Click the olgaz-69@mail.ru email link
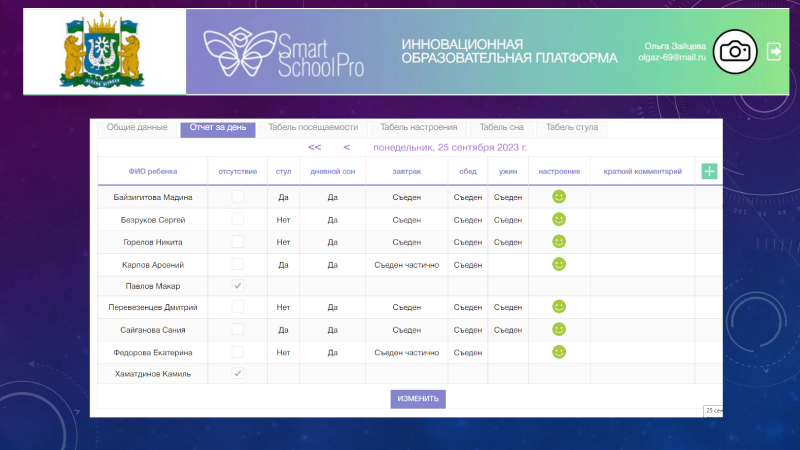This screenshot has height=450, width=800. (x=672, y=58)
